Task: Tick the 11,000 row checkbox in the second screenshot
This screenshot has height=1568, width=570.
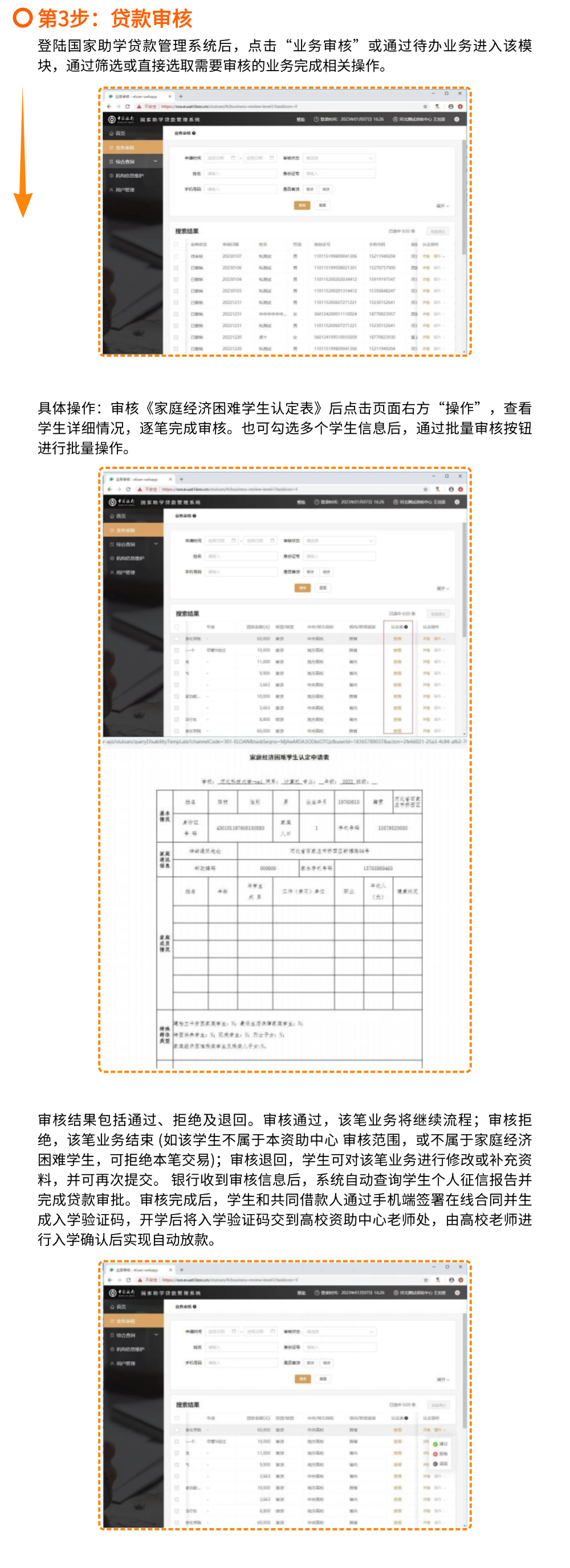Action: (177, 662)
